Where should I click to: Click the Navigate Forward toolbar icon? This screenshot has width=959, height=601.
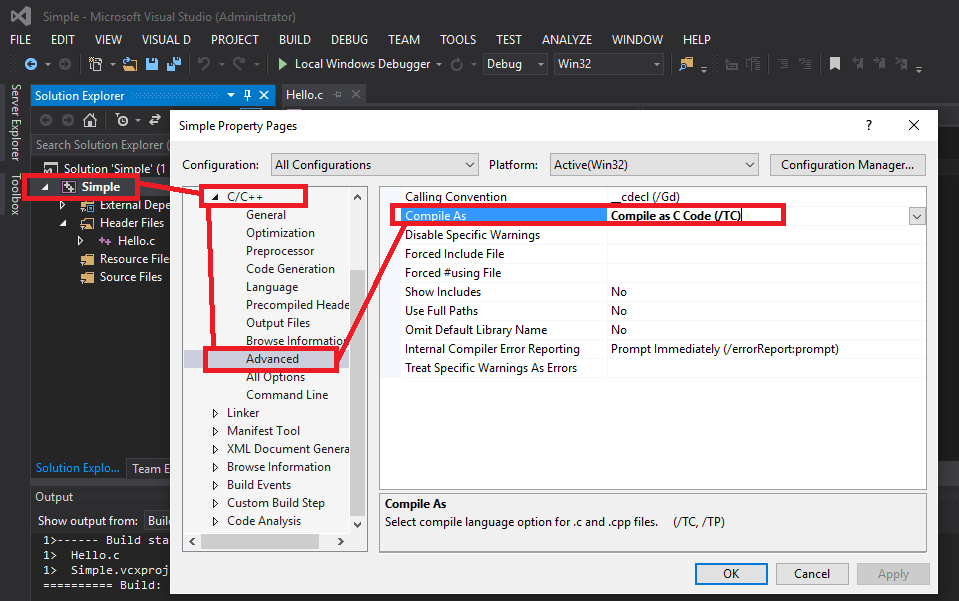tap(65, 64)
